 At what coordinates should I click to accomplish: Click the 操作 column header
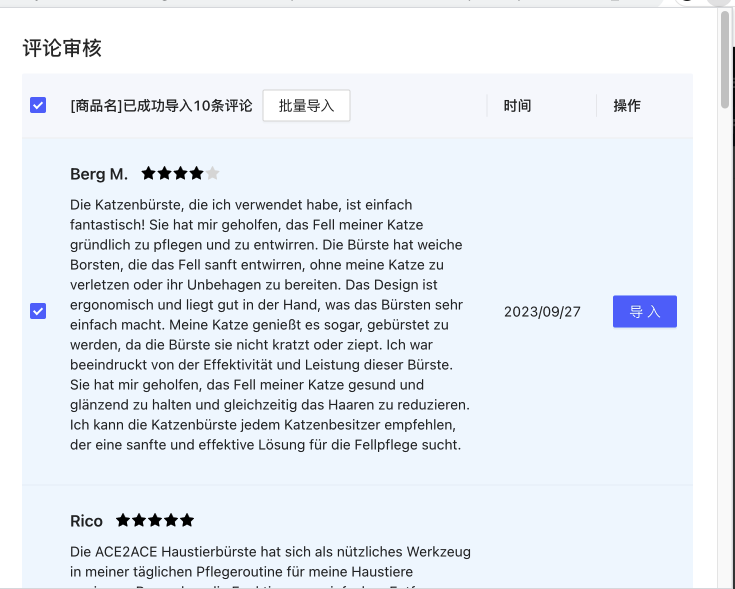click(627, 106)
